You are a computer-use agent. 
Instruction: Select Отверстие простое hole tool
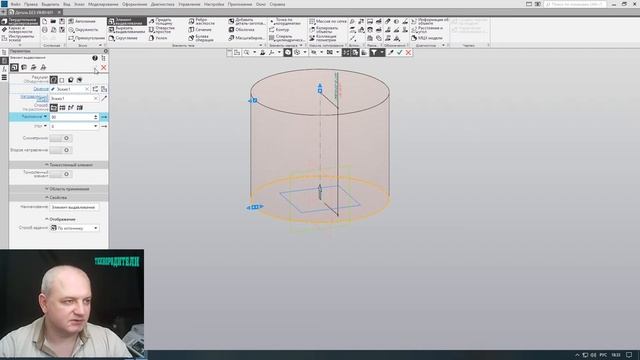(x=162, y=30)
